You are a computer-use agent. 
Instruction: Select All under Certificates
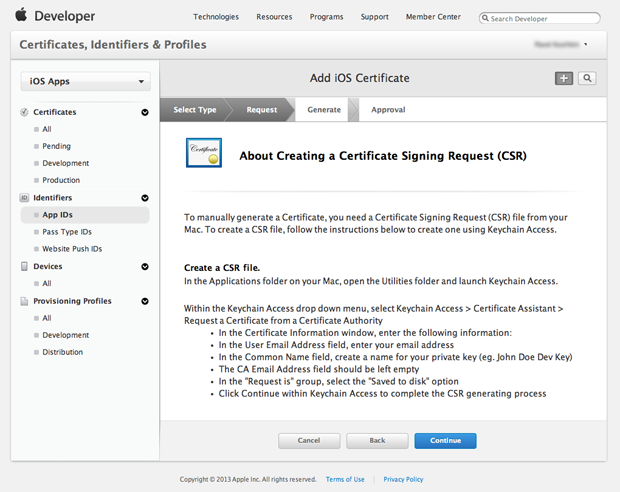[47, 129]
